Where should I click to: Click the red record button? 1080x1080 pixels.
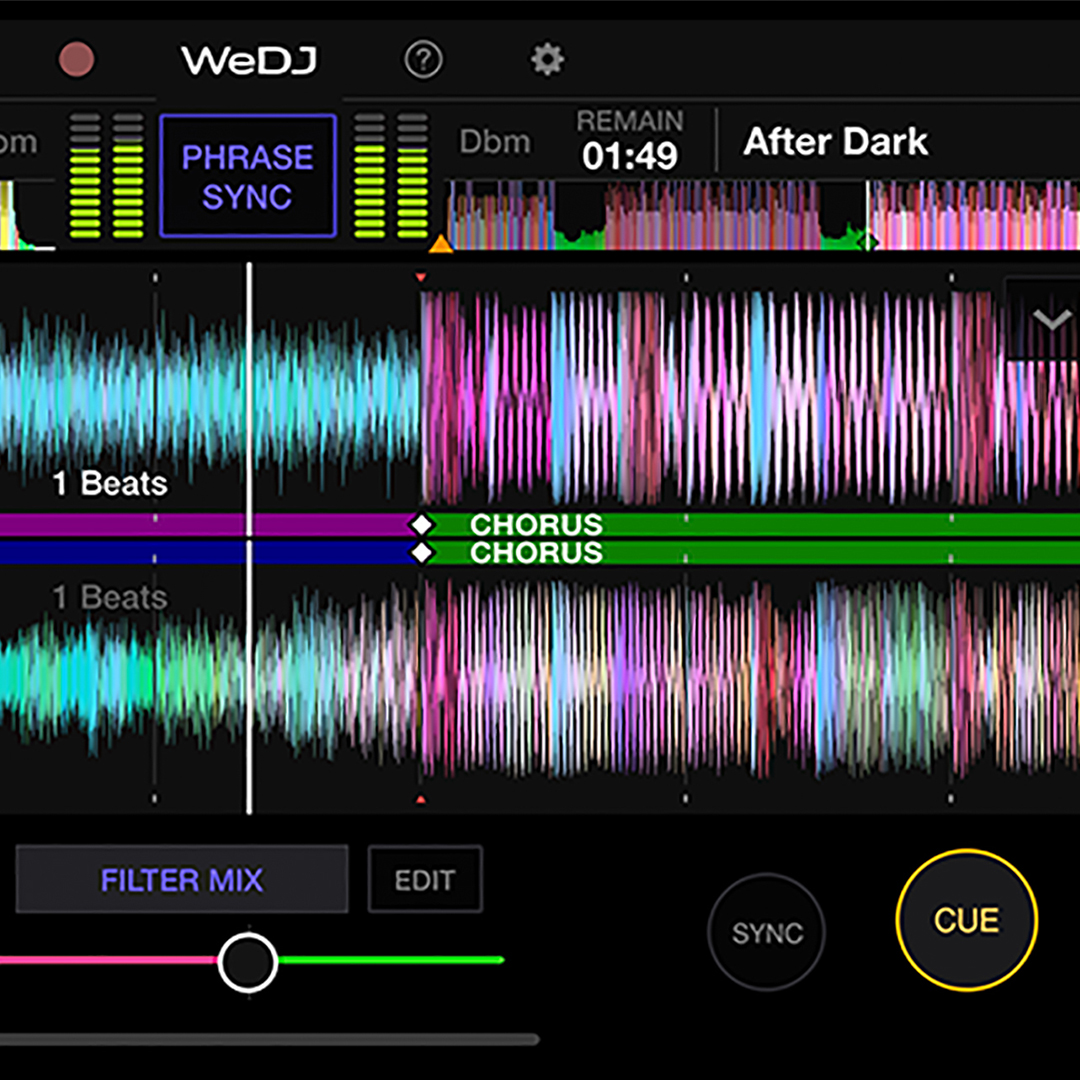point(76,60)
